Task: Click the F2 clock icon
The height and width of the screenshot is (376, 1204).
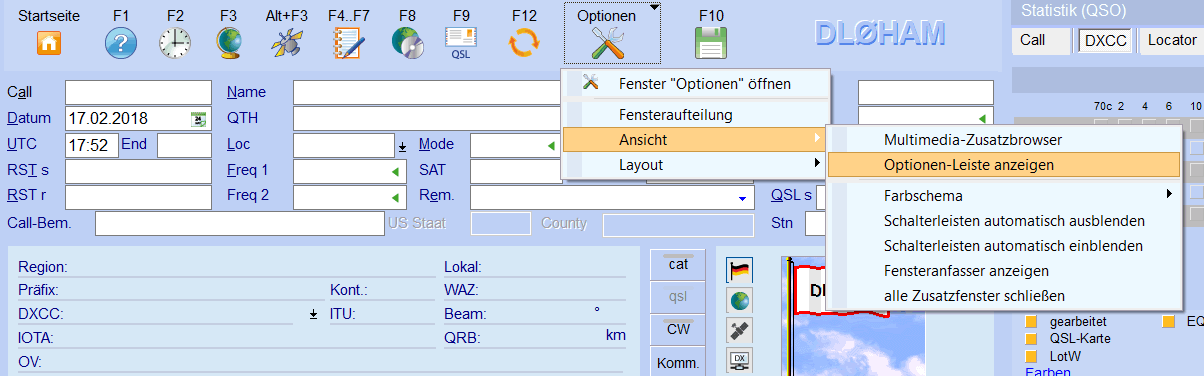Action: (x=175, y=43)
